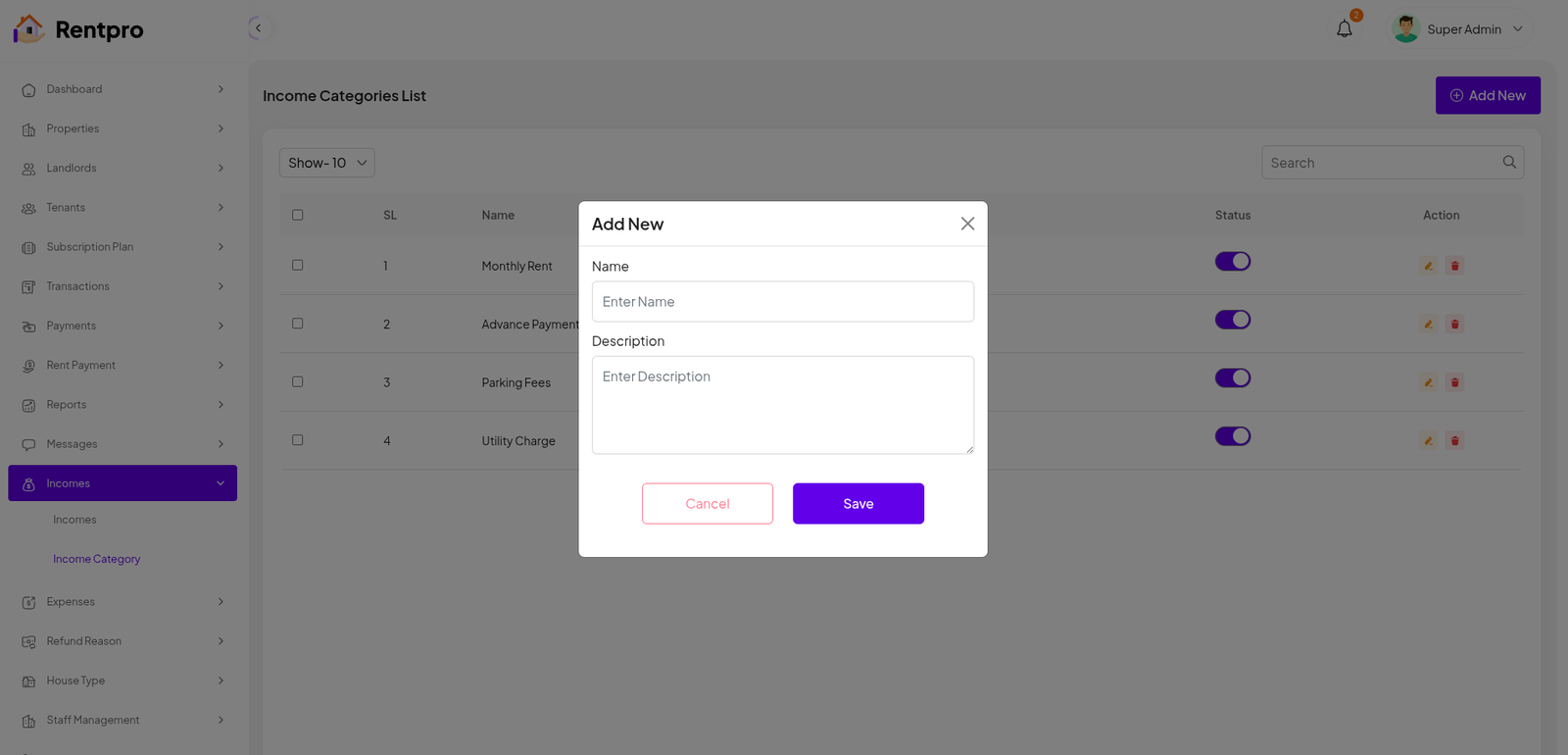Expand the Properties sidebar menu
The height and width of the screenshot is (755, 1568).
(122, 128)
